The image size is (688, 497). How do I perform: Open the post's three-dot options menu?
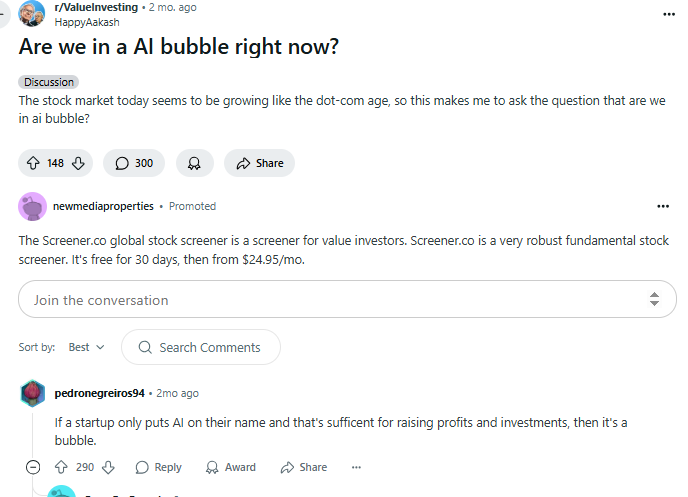(668, 14)
